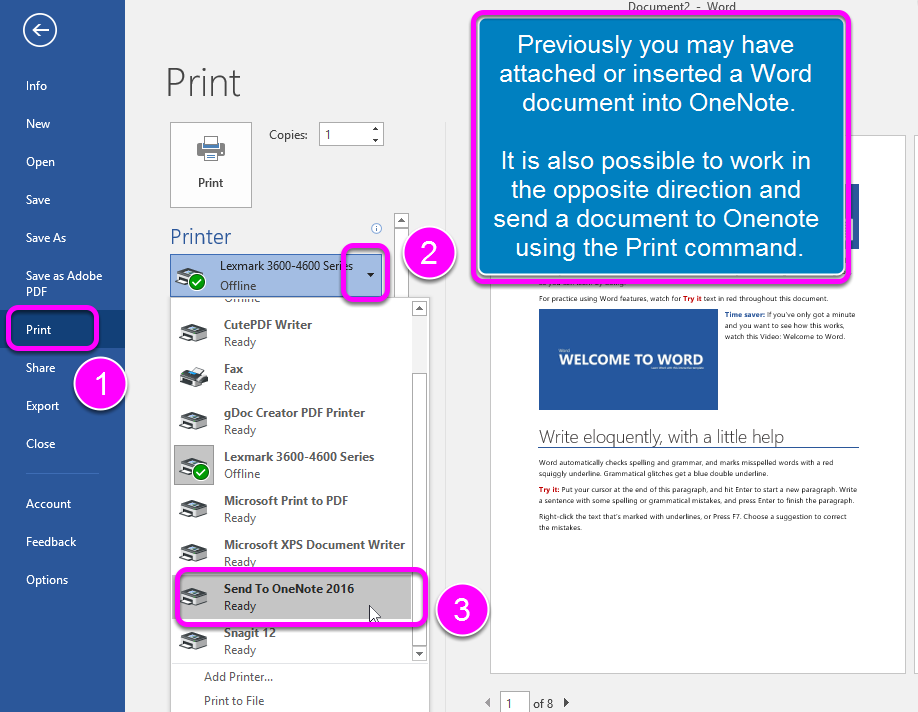Click the back arrow circle icon
This screenshot has width=918, height=712.
coord(40,30)
